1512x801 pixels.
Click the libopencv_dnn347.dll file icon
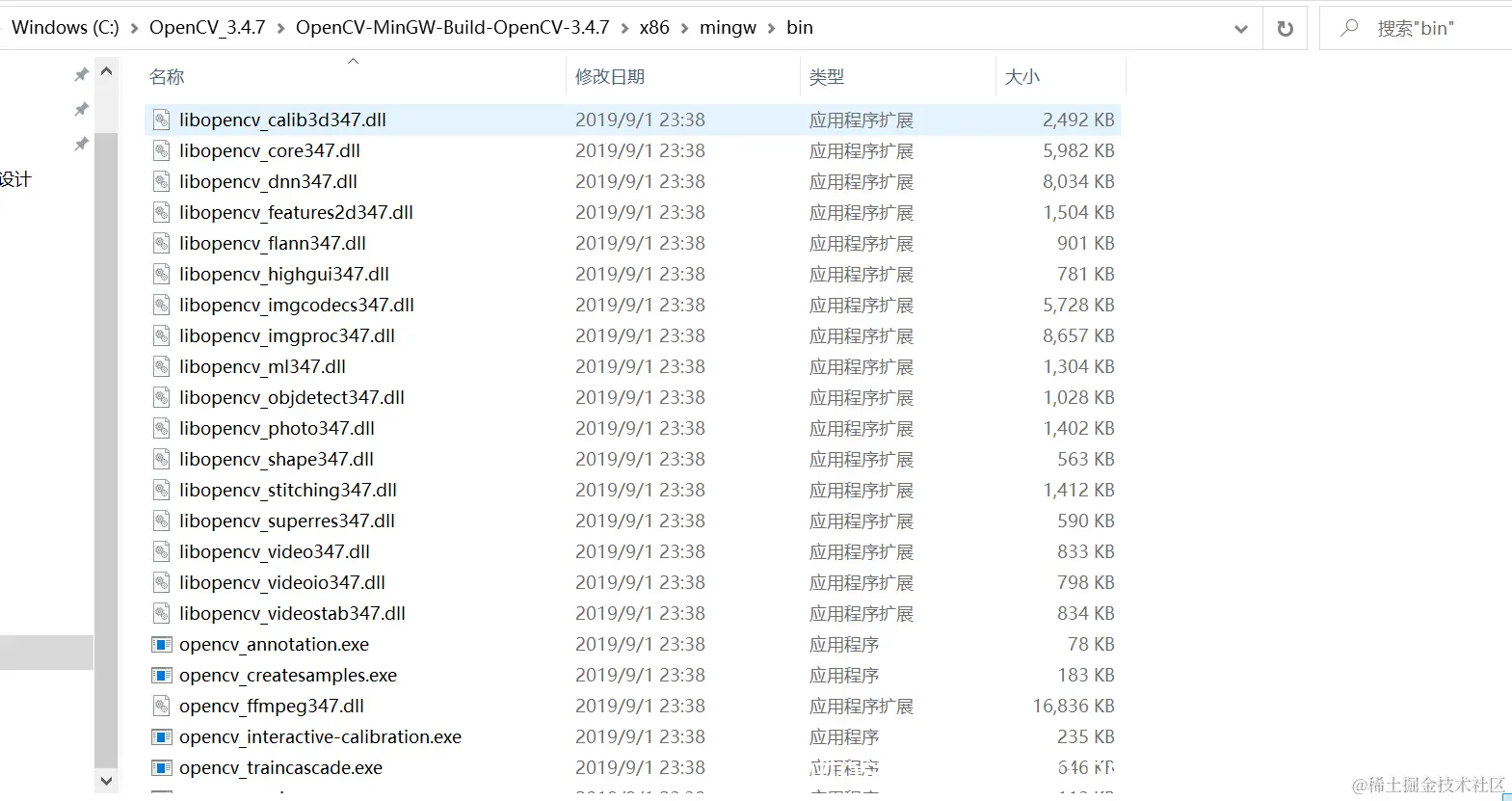tap(162, 181)
